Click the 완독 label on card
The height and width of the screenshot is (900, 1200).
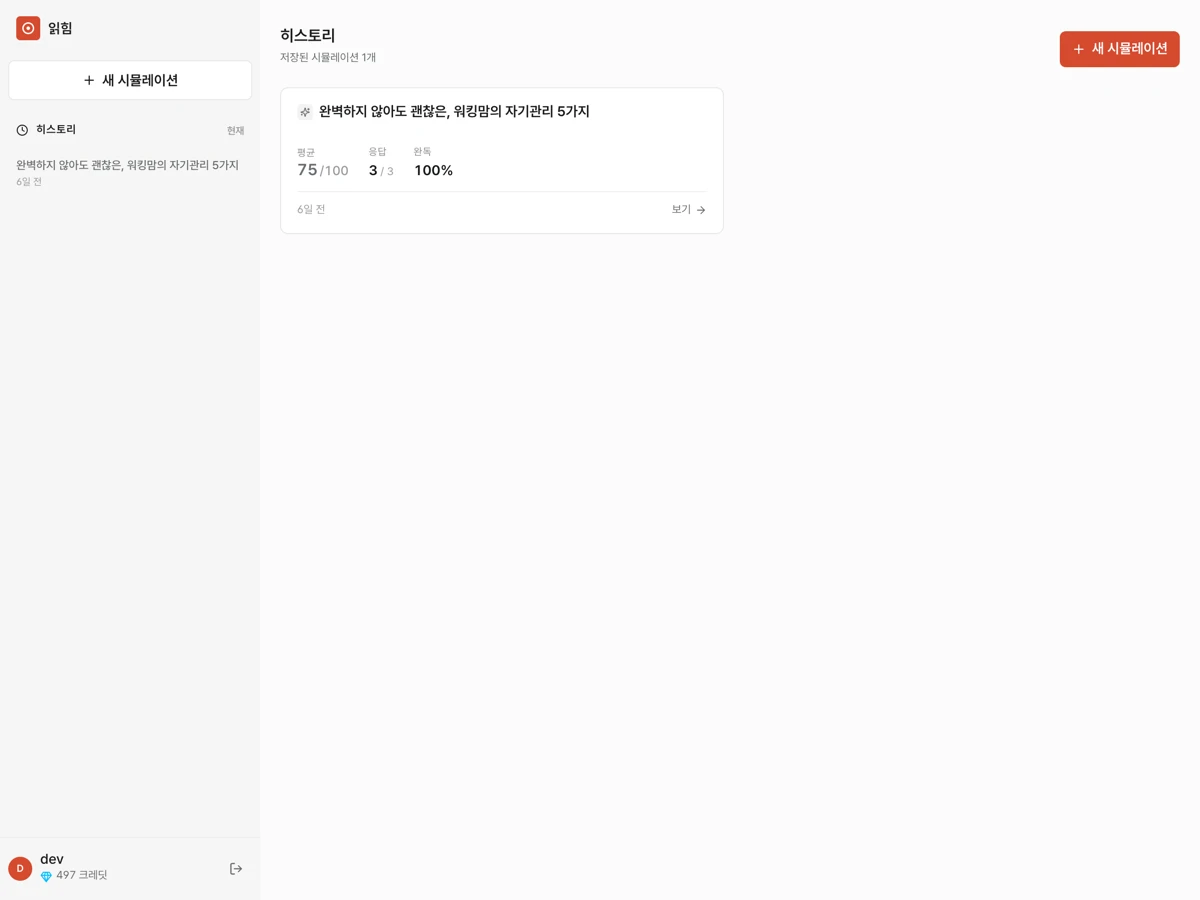[x=423, y=152]
